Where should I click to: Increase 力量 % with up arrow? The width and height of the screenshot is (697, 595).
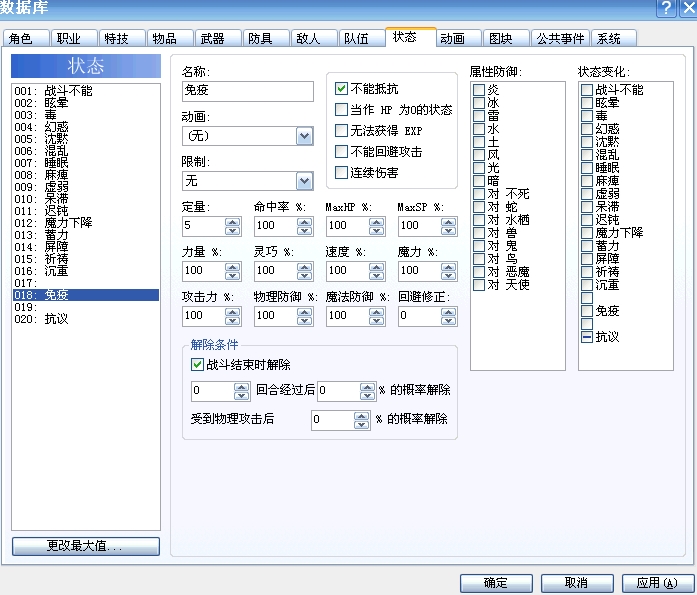(x=232, y=266)
